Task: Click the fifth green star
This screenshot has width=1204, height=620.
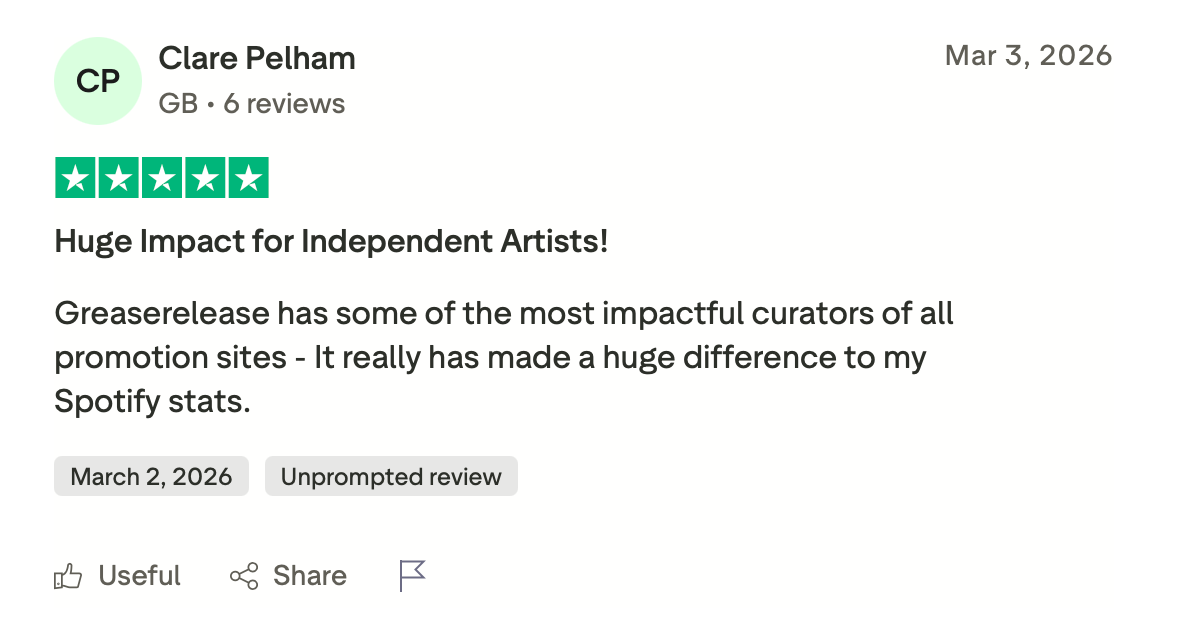Action: coord(249,178)
